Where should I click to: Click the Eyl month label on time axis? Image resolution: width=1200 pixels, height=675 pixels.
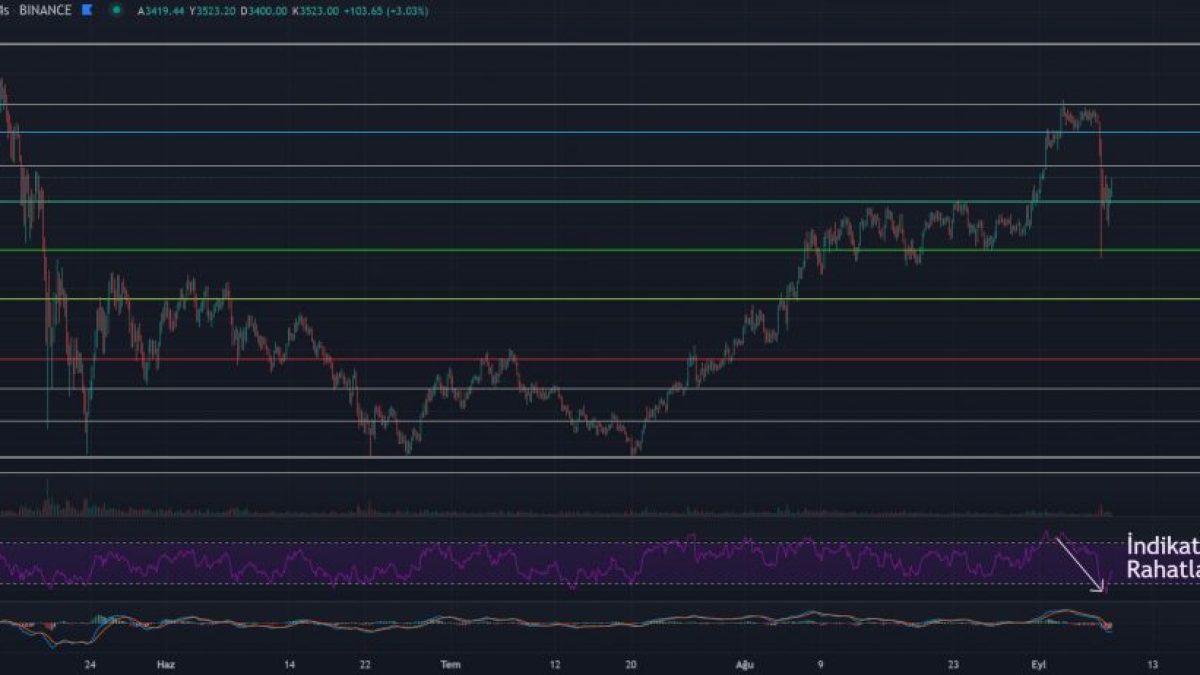(x=1038, y=664)
